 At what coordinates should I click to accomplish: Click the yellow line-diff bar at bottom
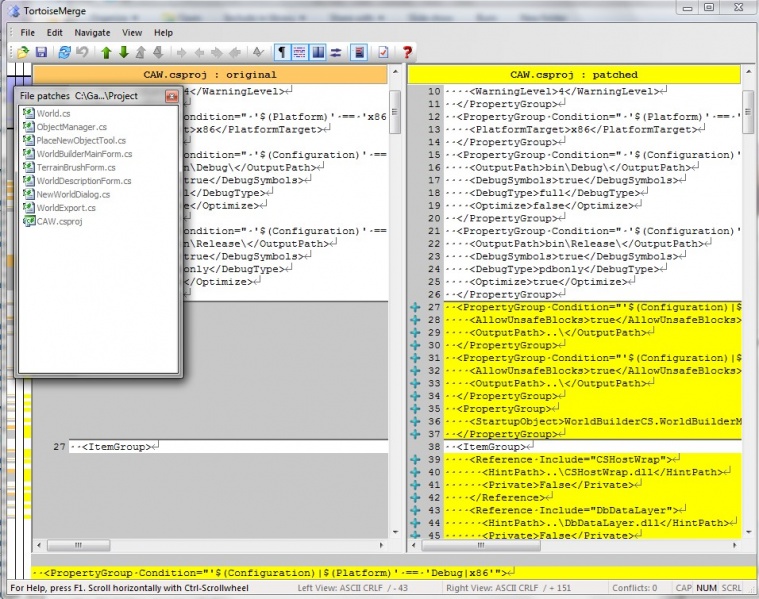point(394,573)
